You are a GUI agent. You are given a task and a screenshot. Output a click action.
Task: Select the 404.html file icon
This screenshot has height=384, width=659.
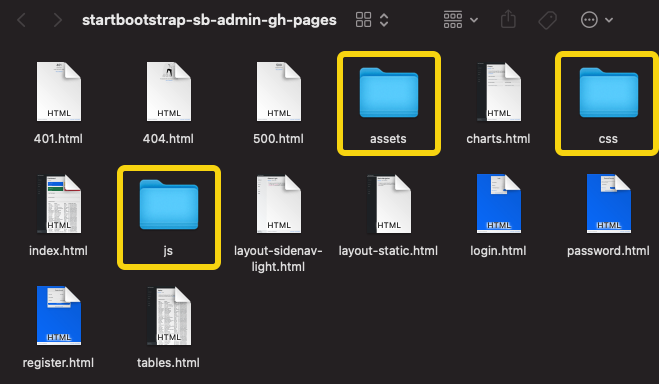point(169,92)
